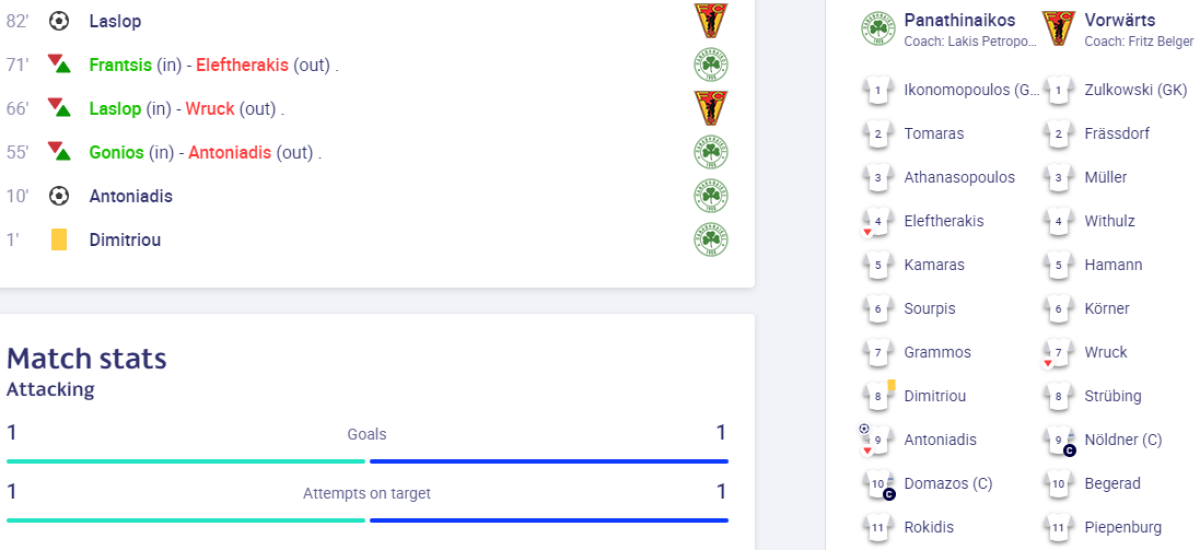Open Gonios player link at 55'
The width and height of the screenshot is (1200, 550).
coord(116,153)
